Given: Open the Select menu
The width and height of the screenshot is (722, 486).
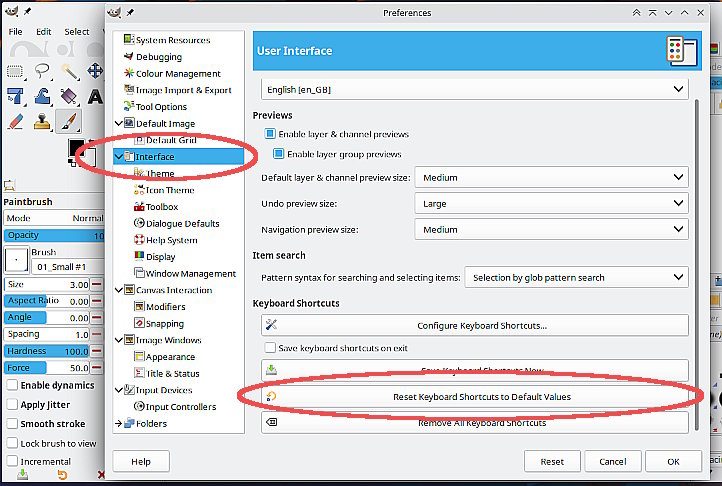Looking at the screenshot, I should click(76, 32).
